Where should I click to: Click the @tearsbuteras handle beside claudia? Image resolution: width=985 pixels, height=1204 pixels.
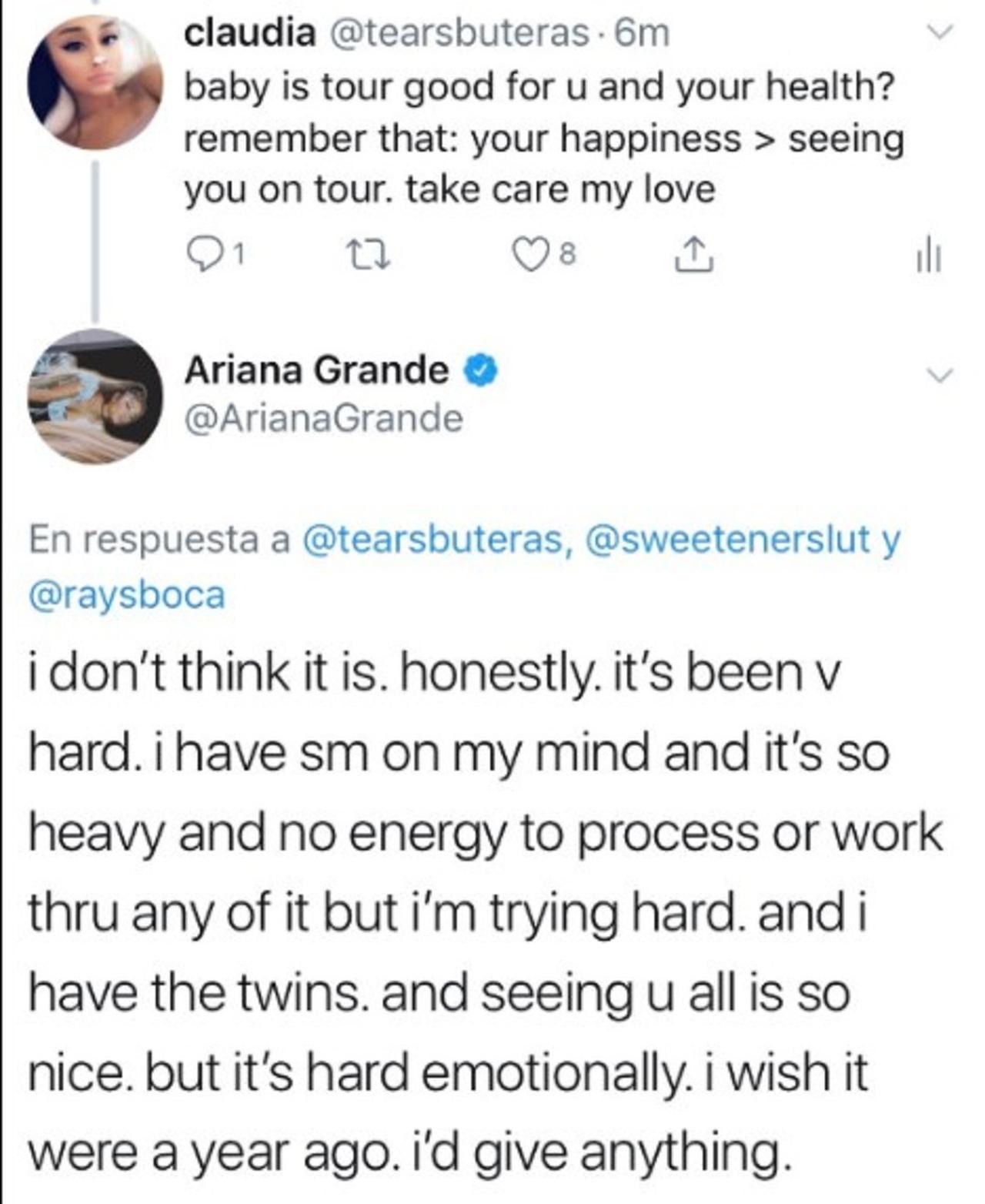tap(459, 33)
